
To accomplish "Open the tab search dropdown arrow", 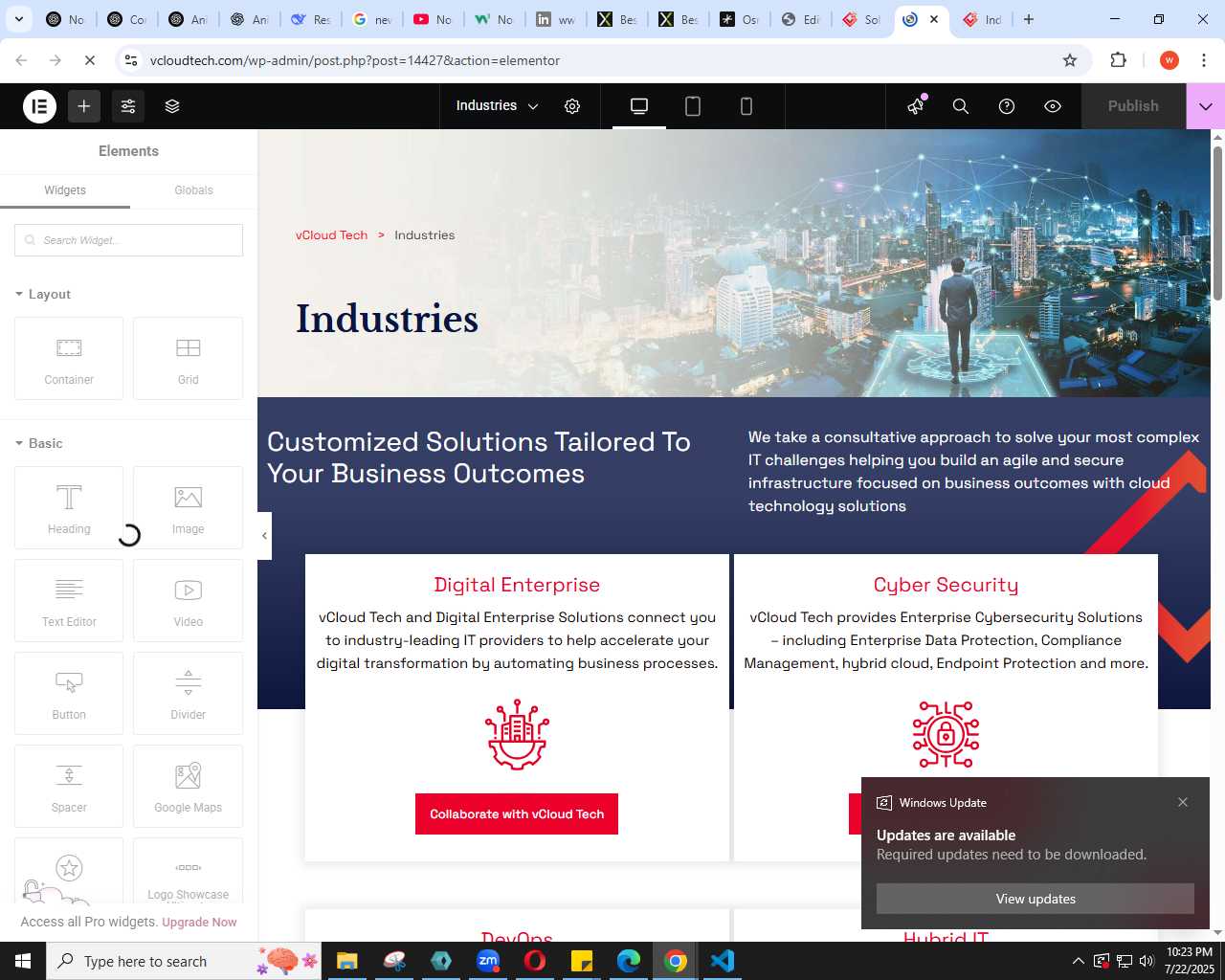I will point(19,19).
